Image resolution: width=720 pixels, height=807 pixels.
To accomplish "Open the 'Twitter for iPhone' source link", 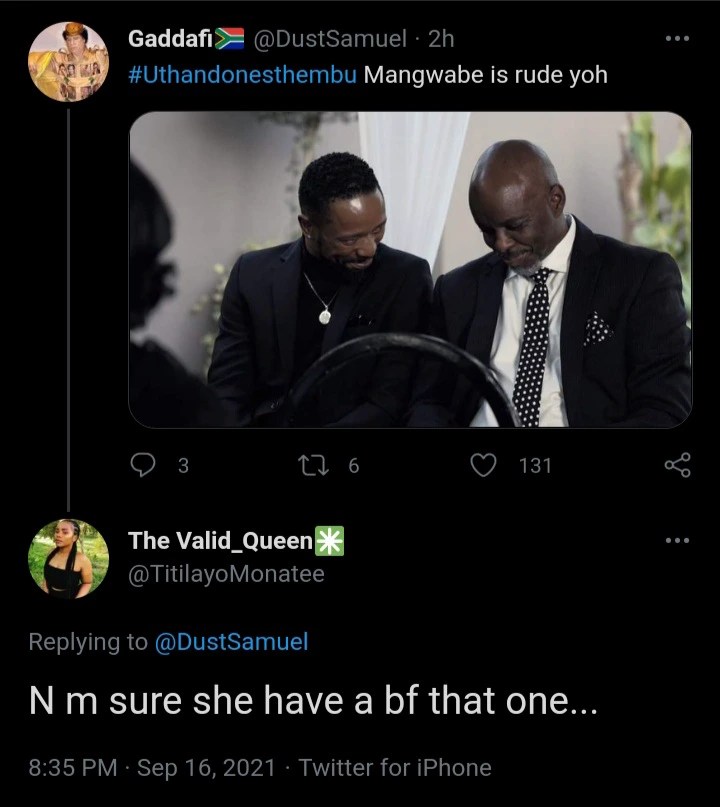I will tap(395, 768).
